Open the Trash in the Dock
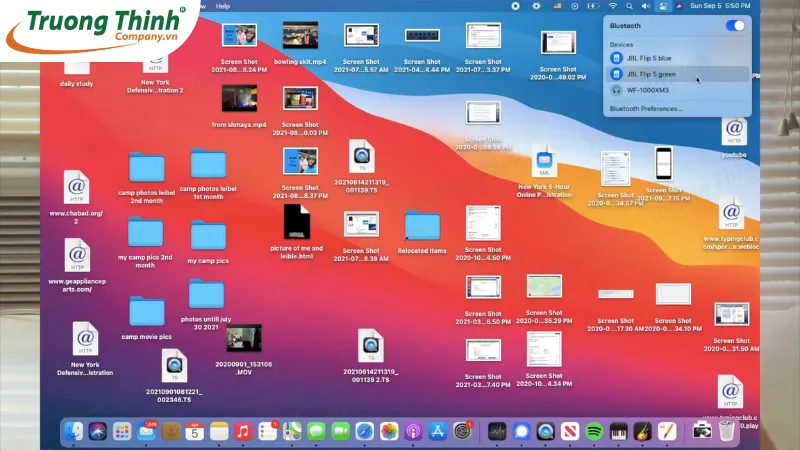This screenshot has height=450, width=800. coord(727,431)
